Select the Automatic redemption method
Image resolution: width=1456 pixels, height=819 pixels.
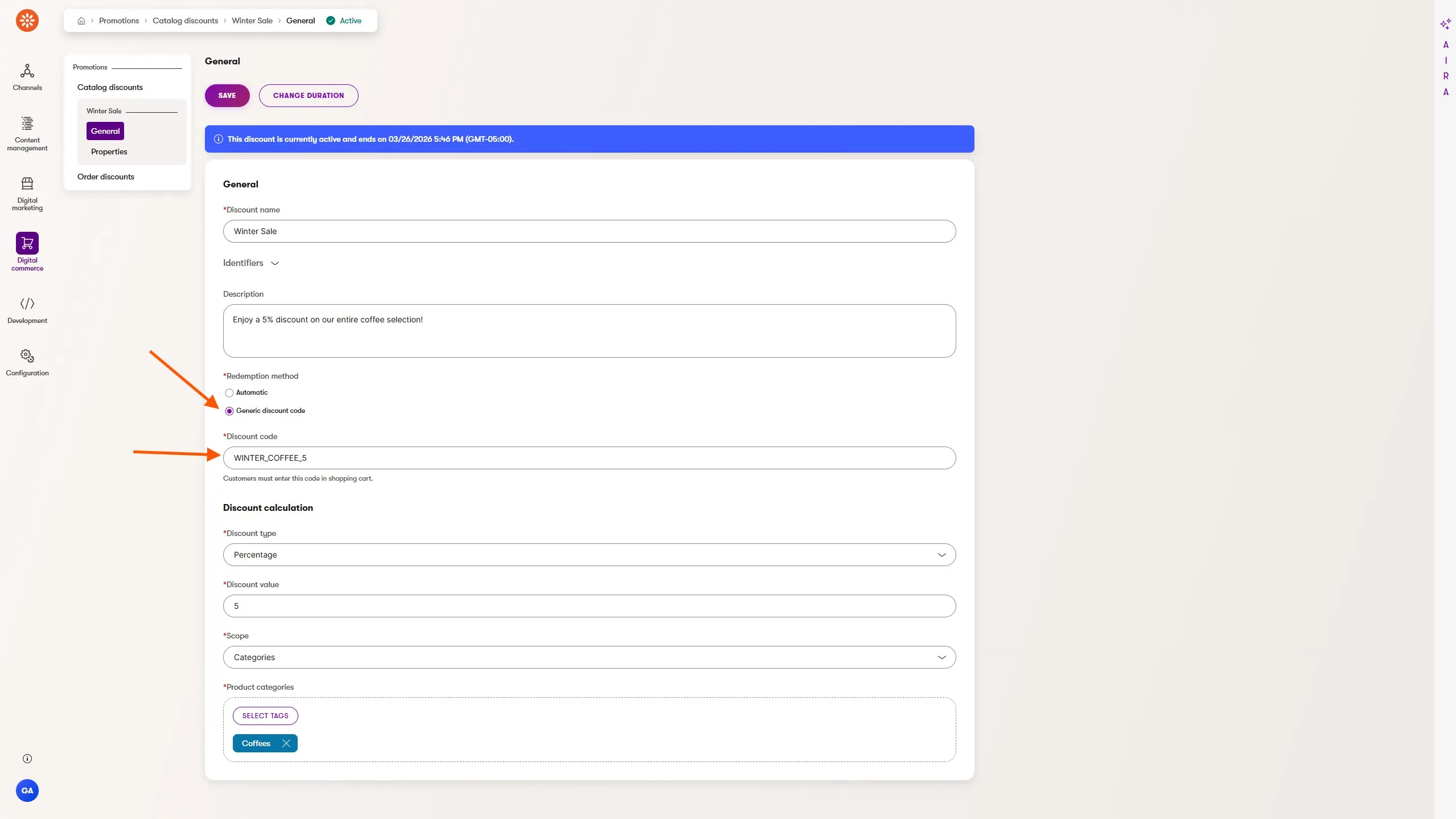229,393
